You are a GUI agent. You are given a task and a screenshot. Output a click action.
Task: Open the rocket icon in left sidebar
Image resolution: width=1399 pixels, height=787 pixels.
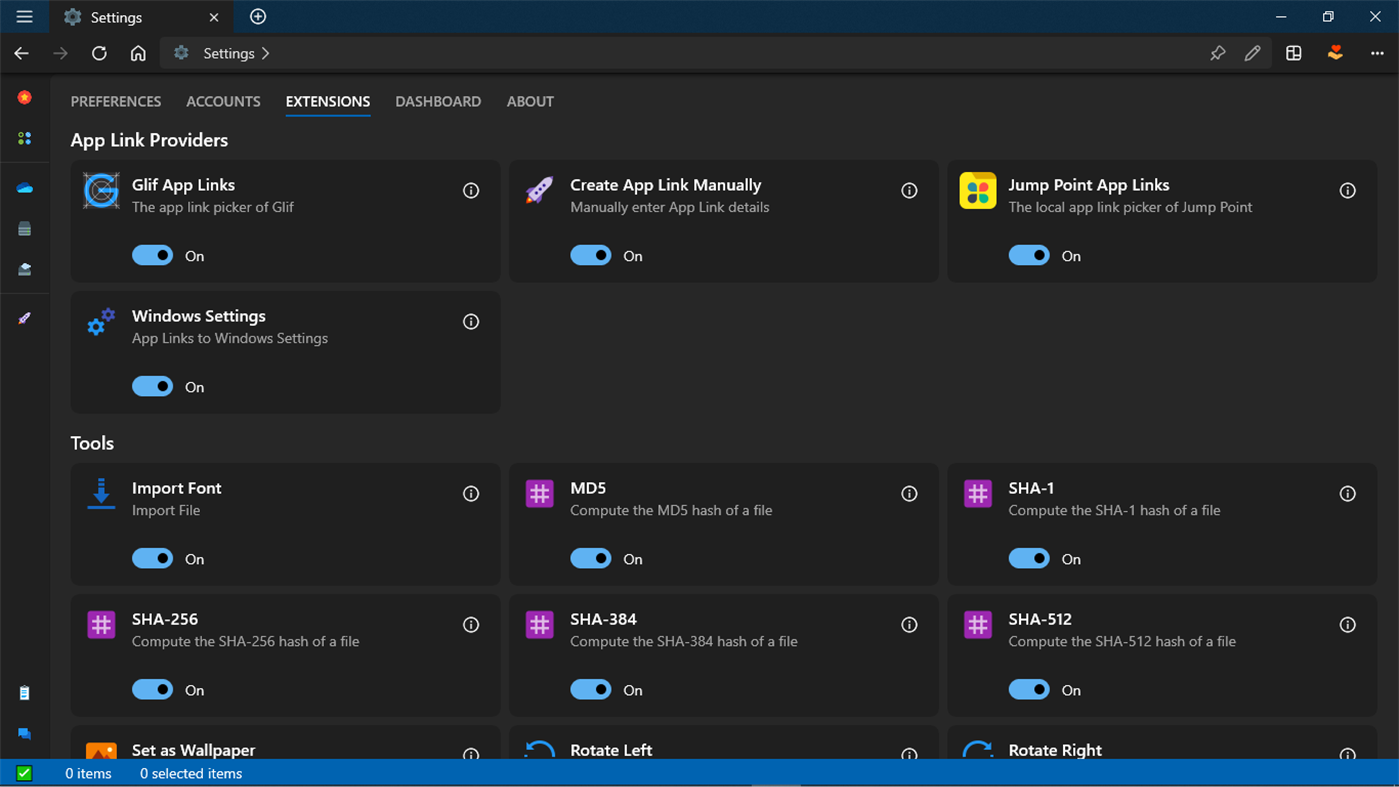pyautogui.click(x=25, y=318)
